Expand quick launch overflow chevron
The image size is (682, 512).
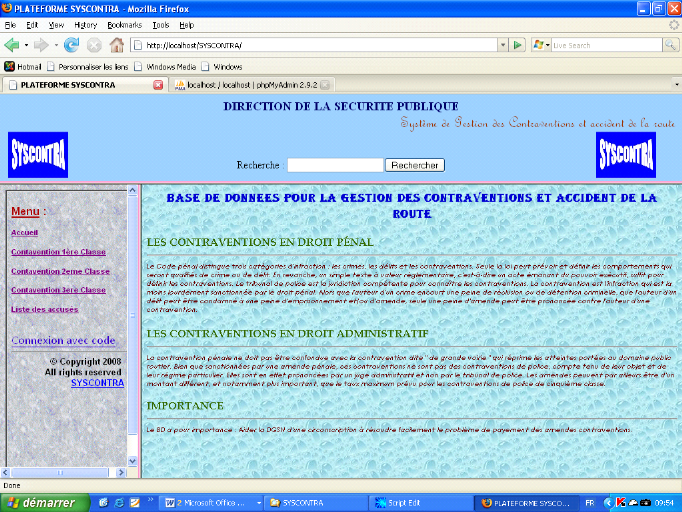pyautogui.click(x=150, y=500)
